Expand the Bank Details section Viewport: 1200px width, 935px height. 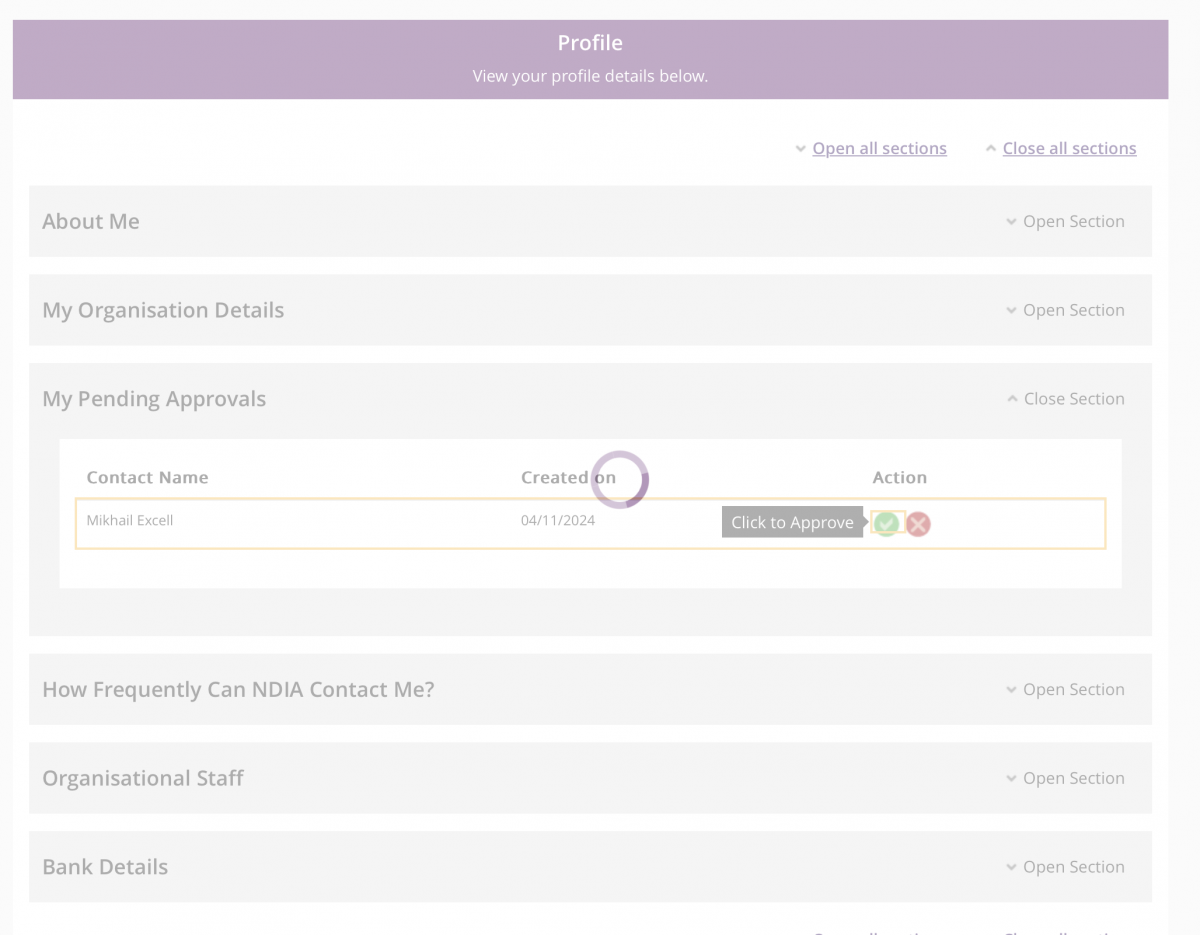click(1065, 867)
